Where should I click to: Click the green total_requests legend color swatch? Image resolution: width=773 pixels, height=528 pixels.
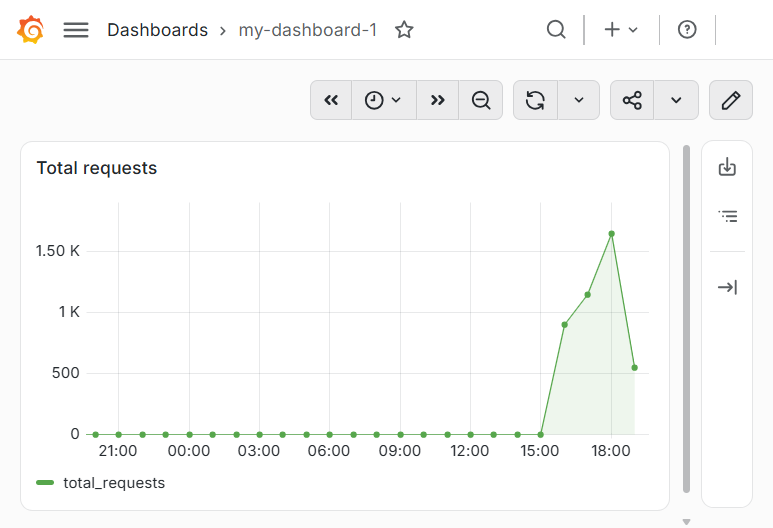click(x=45, y=482)
